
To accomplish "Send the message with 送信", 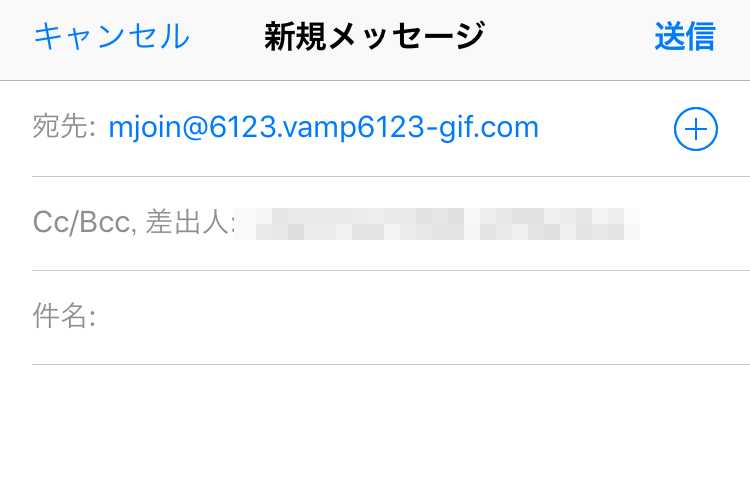I will 684,36.
